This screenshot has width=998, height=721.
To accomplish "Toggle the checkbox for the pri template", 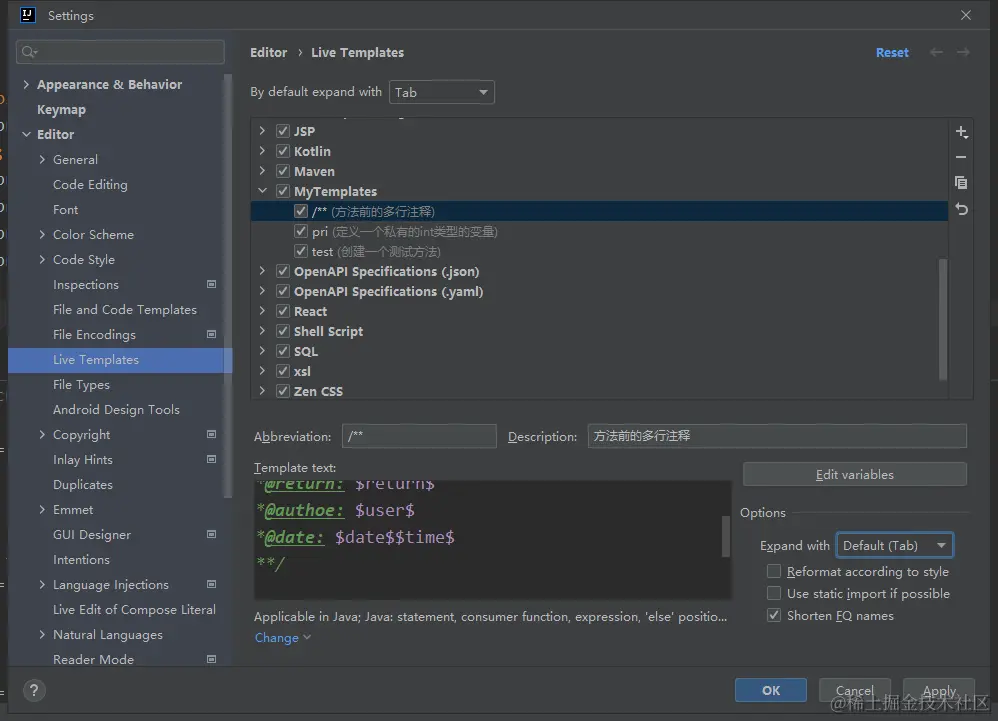I will tap(301, 231).
